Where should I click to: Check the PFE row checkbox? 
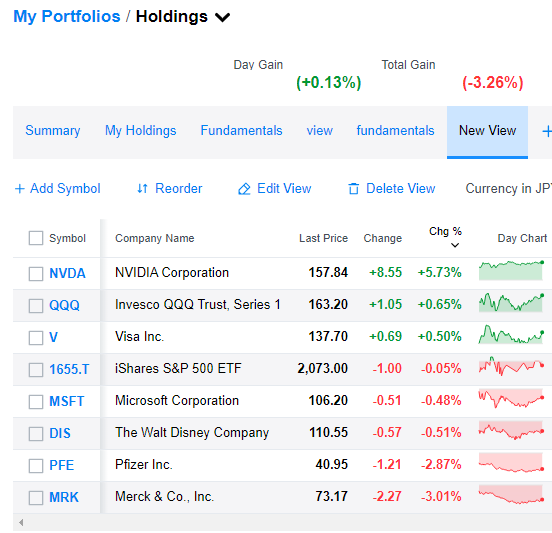tap(36, 466)
